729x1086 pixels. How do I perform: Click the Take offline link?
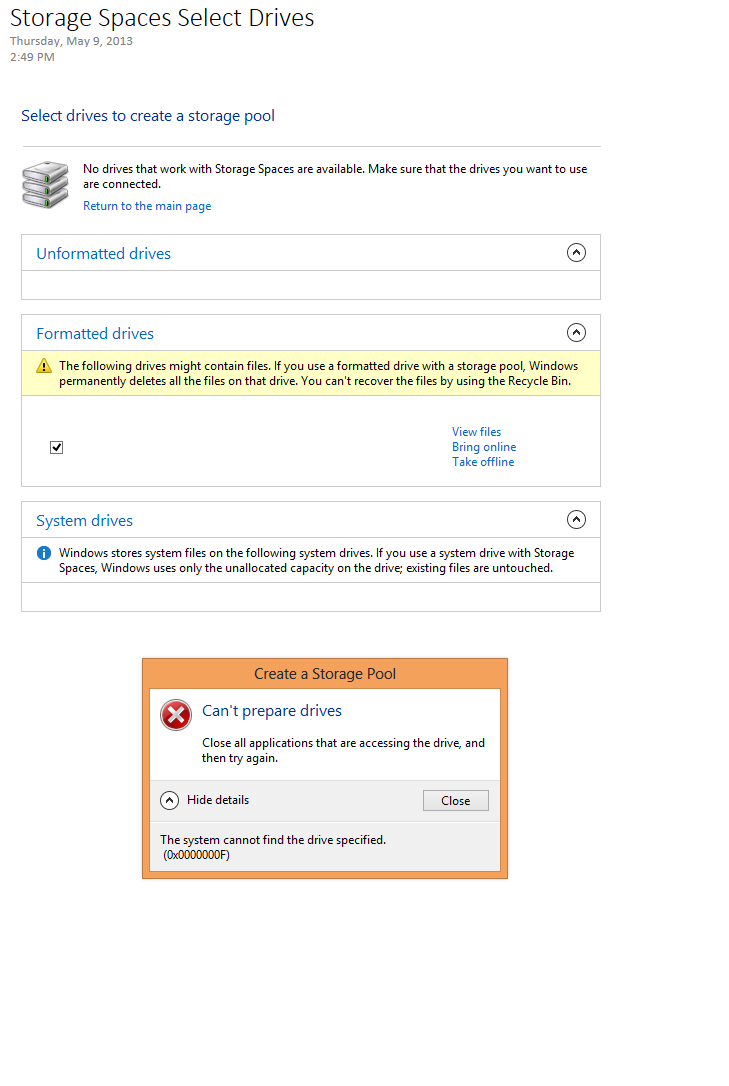click(x=483, y=462)
